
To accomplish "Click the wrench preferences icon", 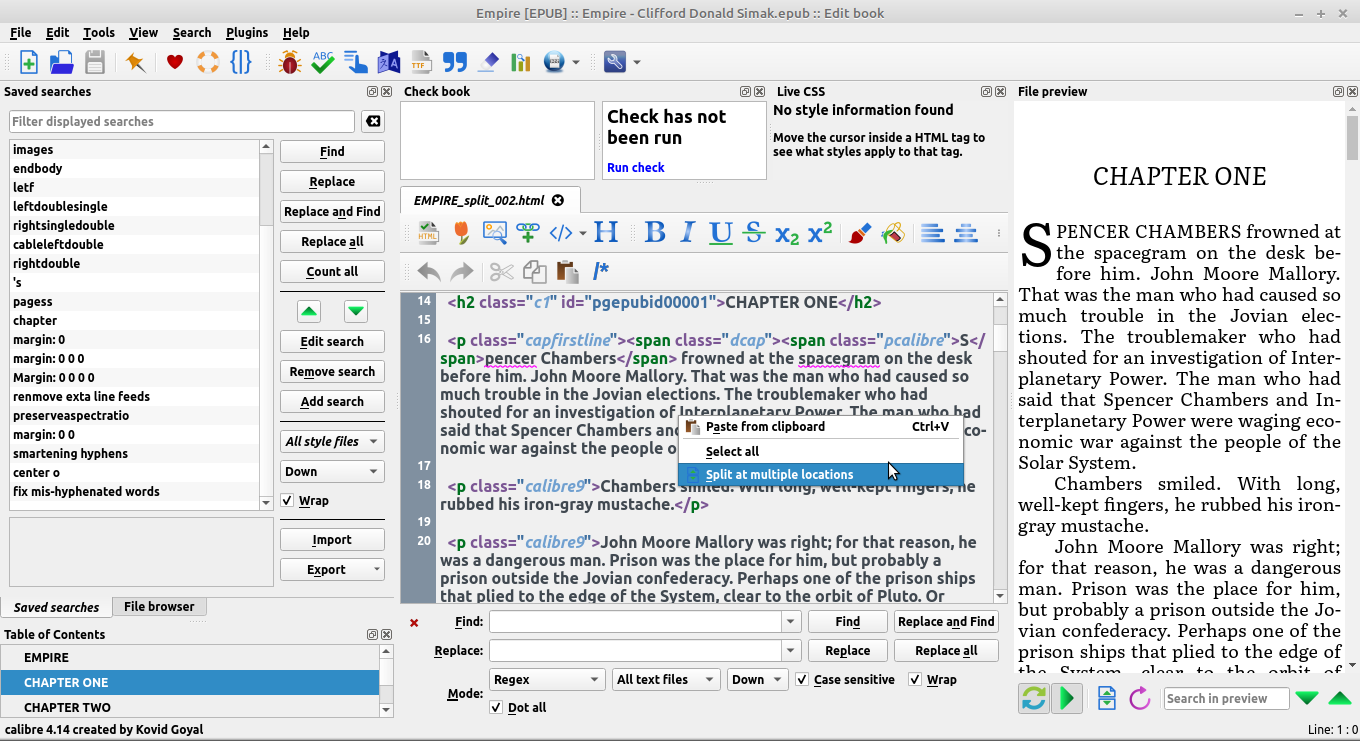I will (x=614, y=62).
